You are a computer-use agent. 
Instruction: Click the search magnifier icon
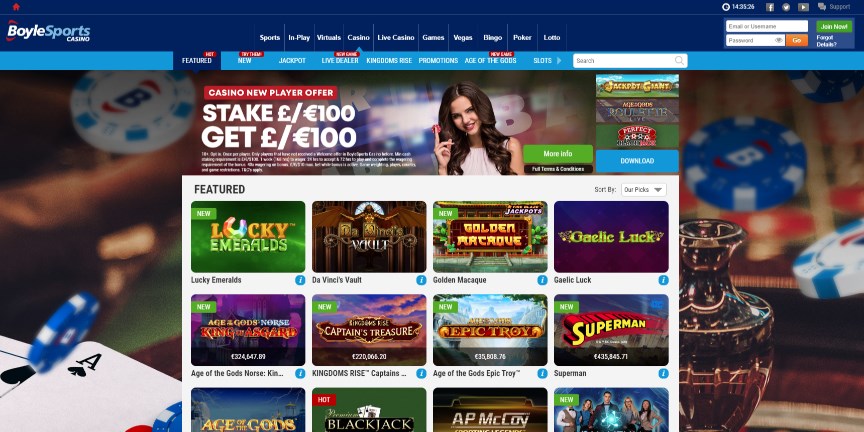pos(679,61)
